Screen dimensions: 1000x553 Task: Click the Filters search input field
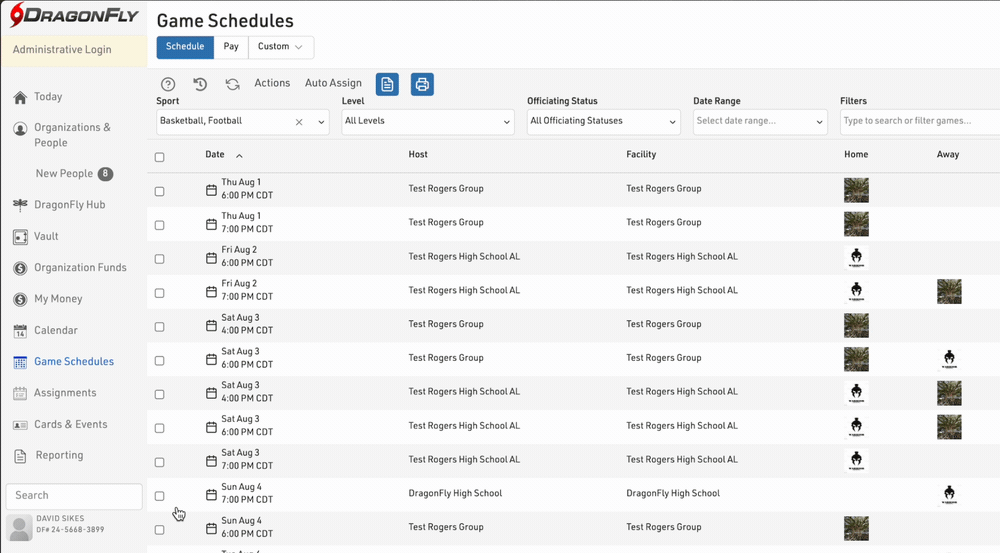(x=918, y=122)
